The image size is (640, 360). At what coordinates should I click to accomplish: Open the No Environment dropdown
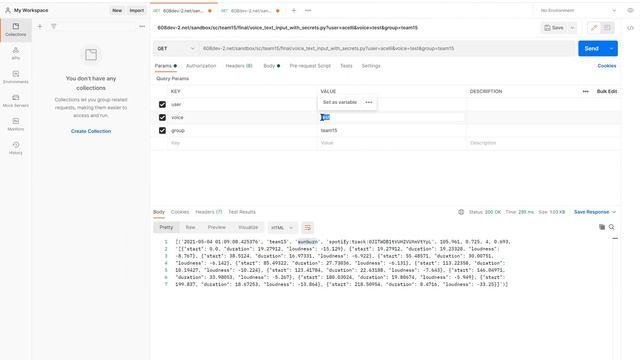pyautogui.click(x=578, y=11)
